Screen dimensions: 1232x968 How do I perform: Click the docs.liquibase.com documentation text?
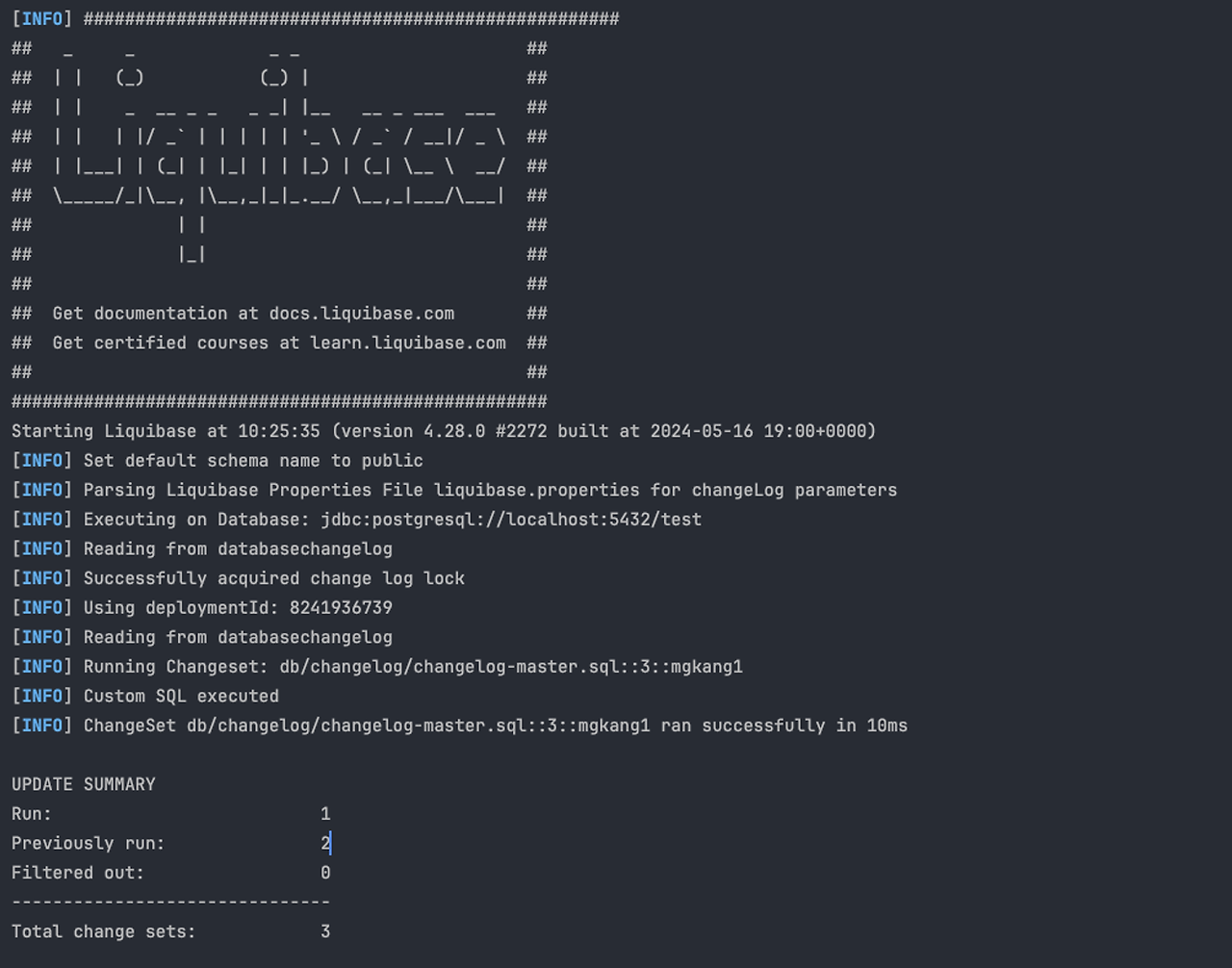[x=361, y=314]
